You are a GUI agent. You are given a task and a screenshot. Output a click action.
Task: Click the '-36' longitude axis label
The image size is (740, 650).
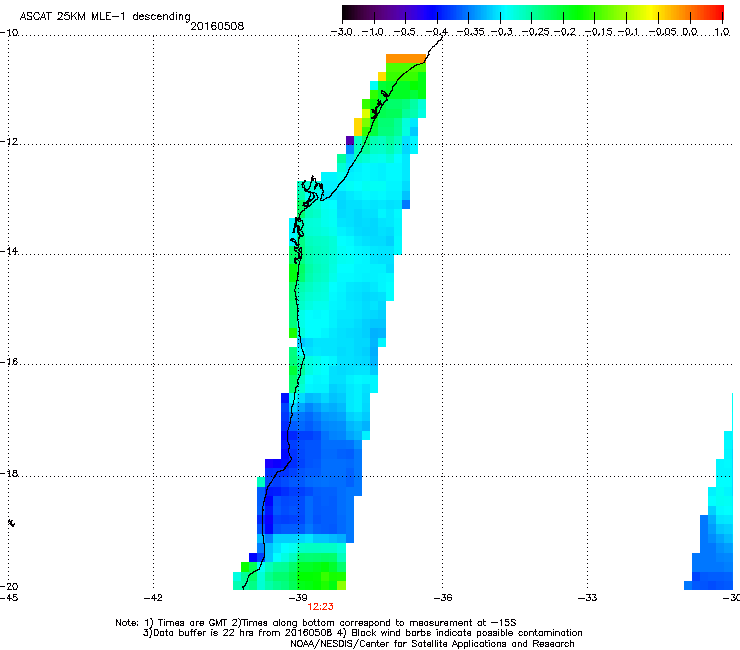point(443,598)
